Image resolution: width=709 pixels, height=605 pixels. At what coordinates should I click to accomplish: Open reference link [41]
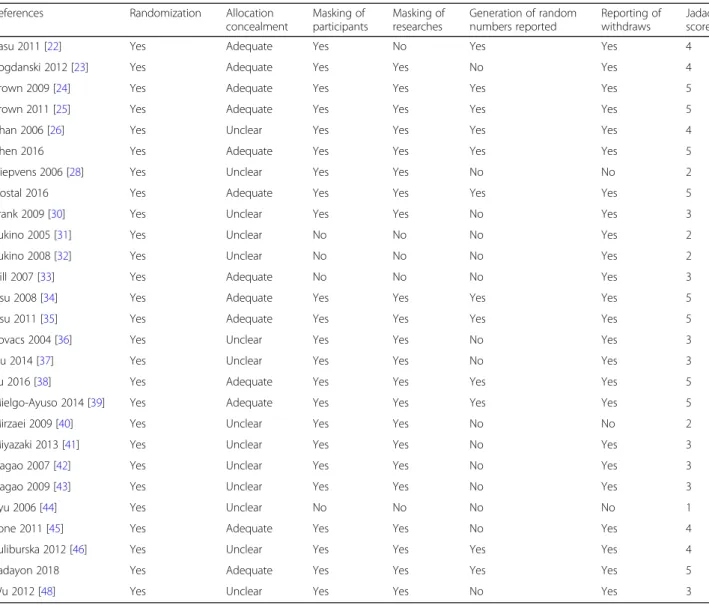click(71, 444)
